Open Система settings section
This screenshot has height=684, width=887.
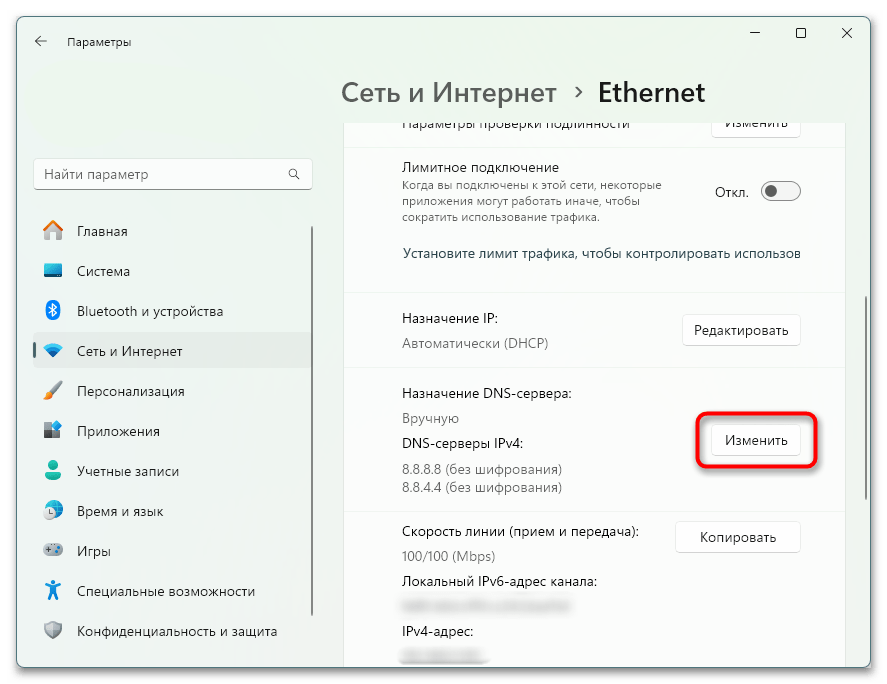(x=172, y=271)
